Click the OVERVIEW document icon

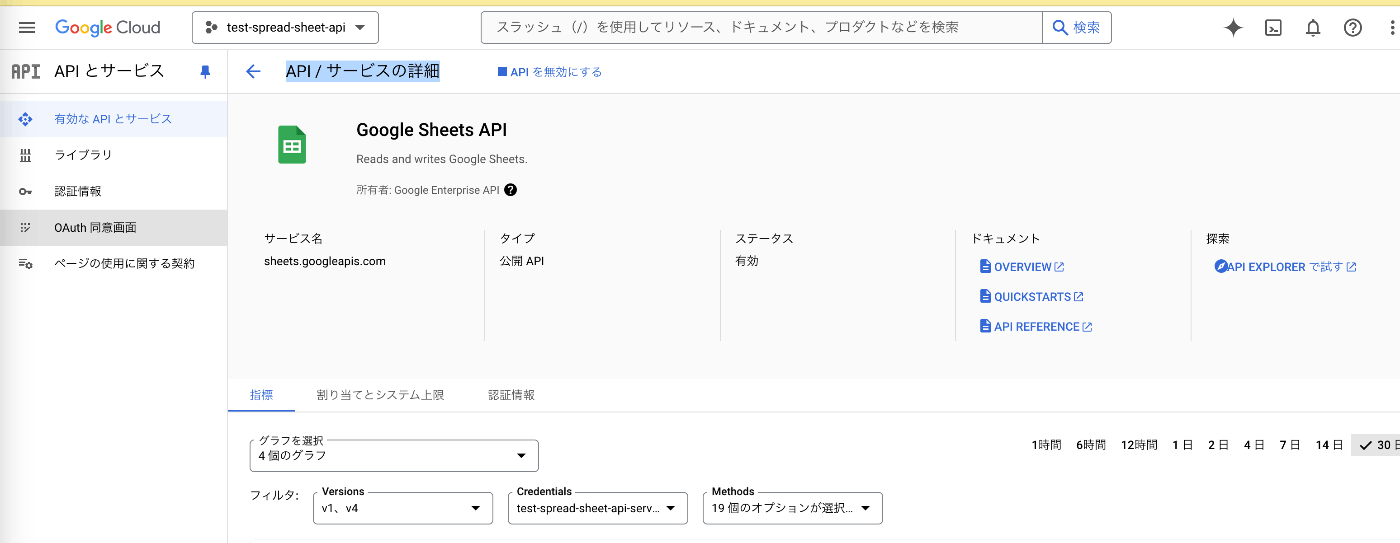[x=985, y=267]
